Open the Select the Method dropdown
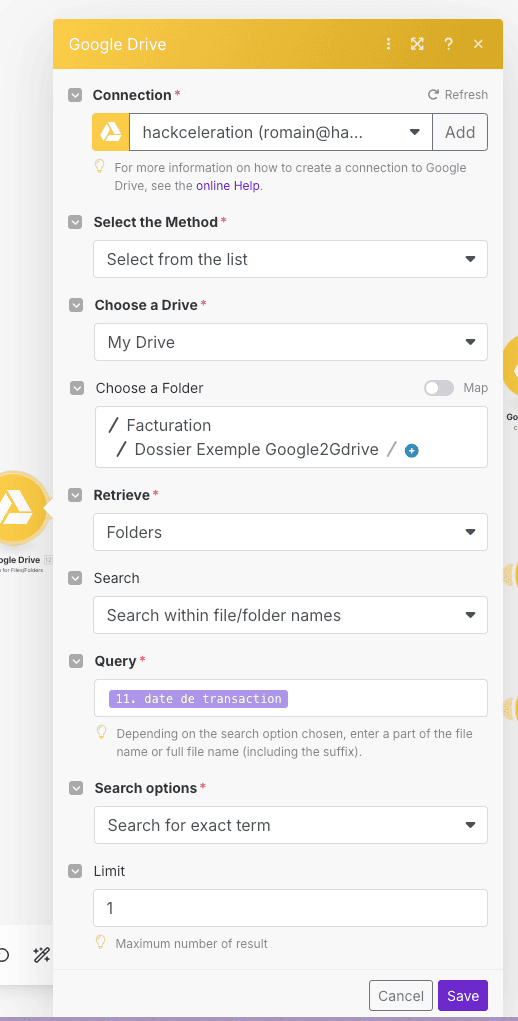Image resolution: width=518 pixels, height=1021 pixels. tap(290, 259)
